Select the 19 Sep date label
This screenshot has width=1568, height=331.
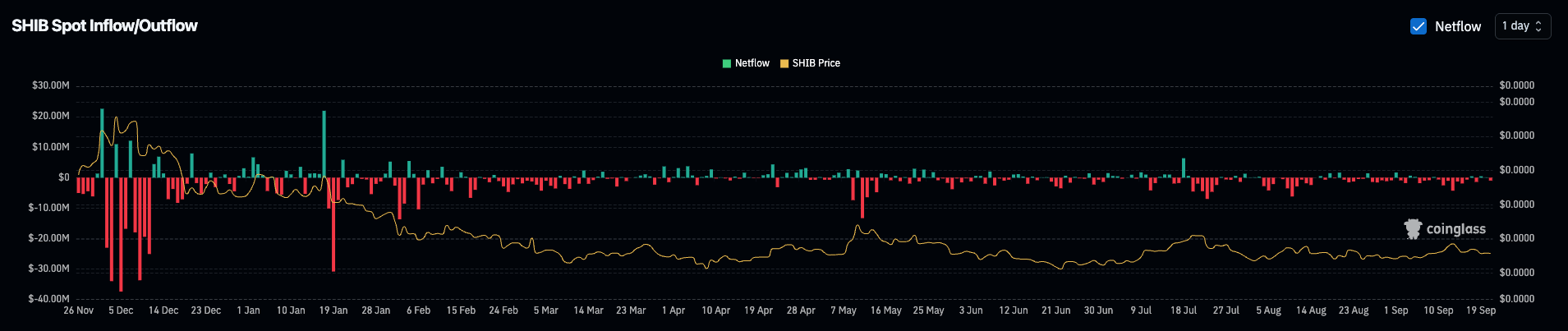click(1481, 310)
